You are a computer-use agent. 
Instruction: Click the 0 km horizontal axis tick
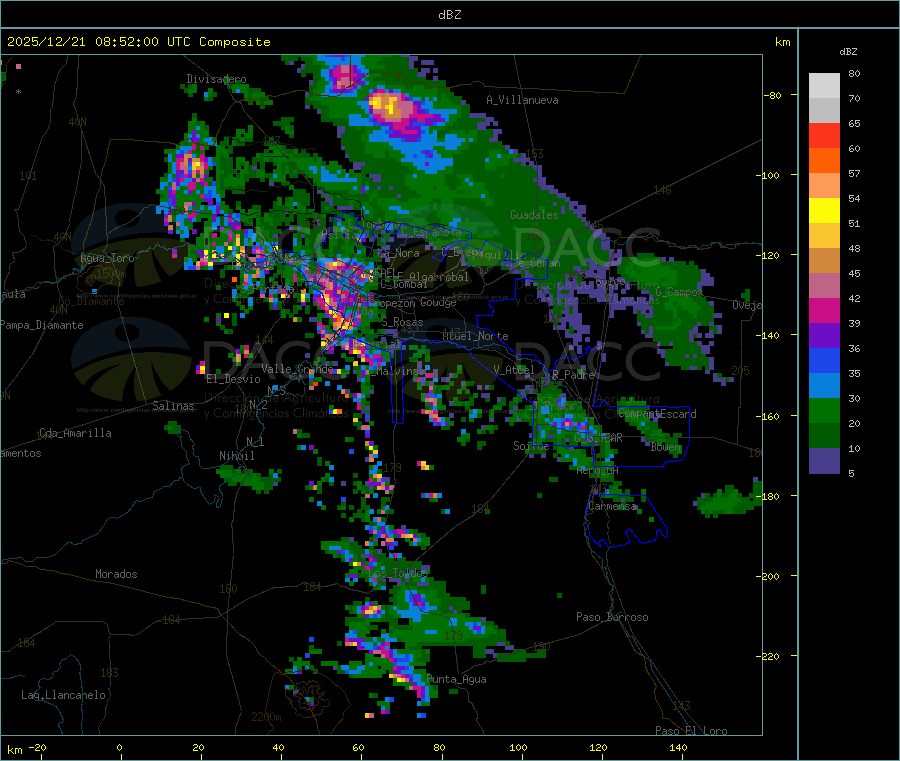119,747
